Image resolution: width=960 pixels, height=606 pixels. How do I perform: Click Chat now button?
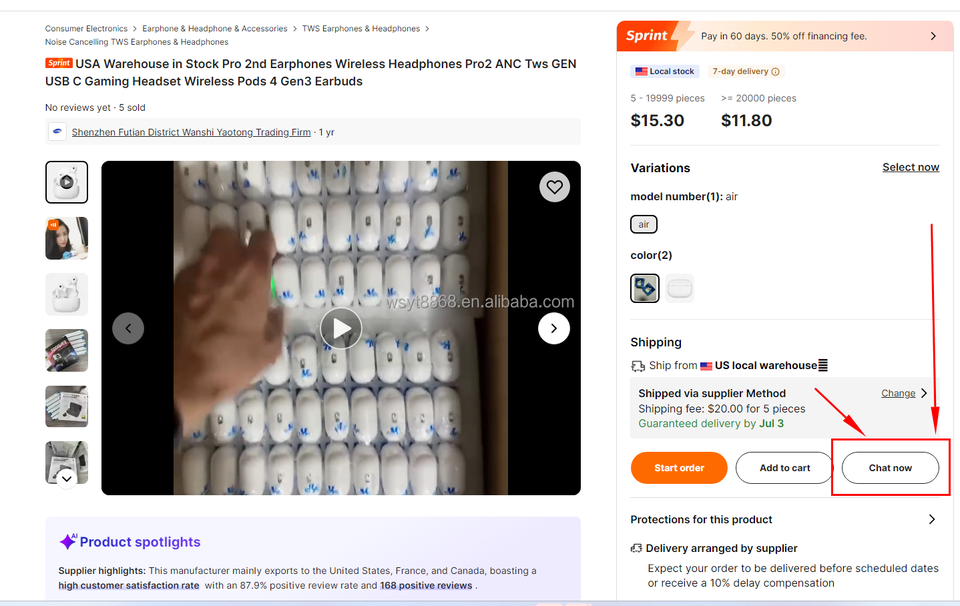point(890,468)
